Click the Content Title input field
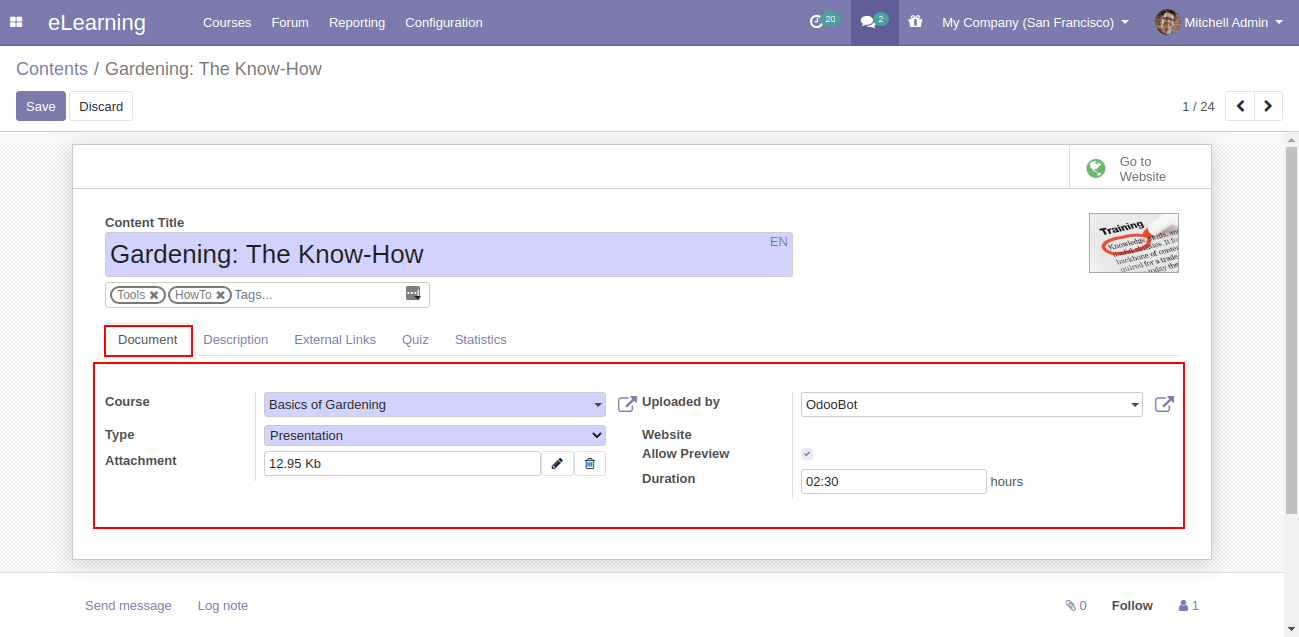This screenshot has height=637, width=1299. point(449,255)
